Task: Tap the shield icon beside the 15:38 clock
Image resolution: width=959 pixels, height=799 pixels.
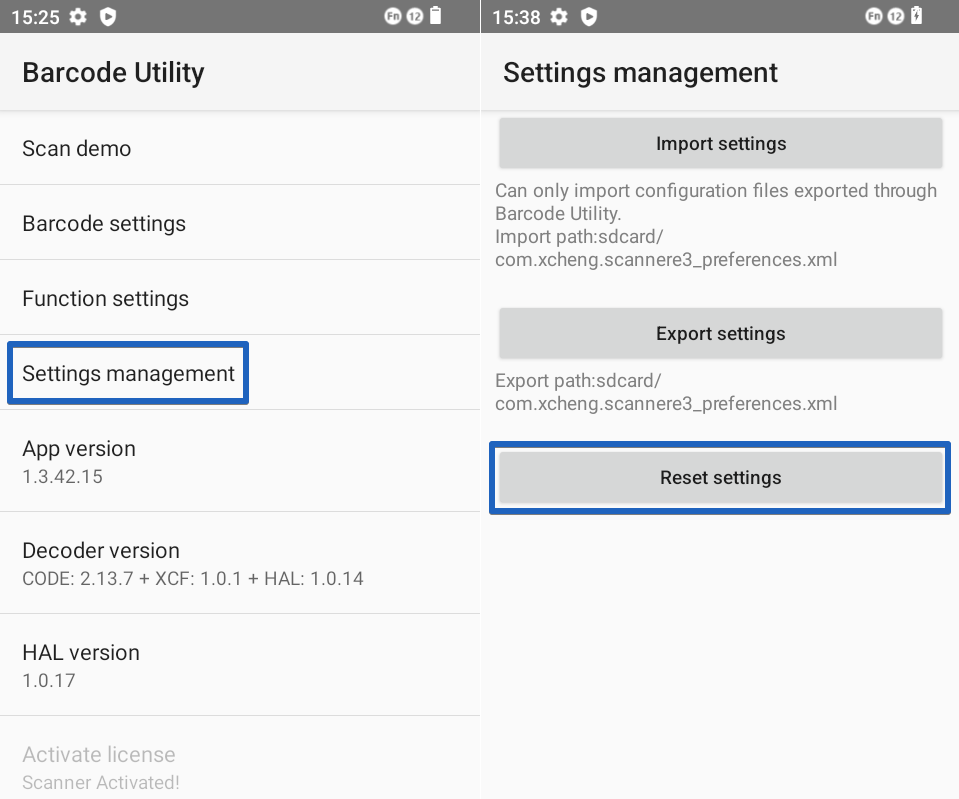Action: click(x=589, y=17)
